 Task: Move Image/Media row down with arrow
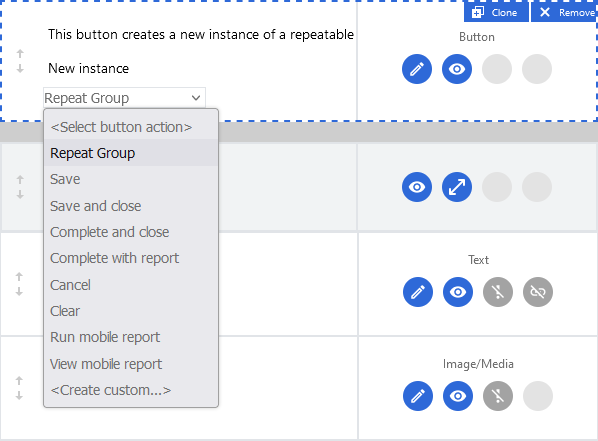pos(19,396)
